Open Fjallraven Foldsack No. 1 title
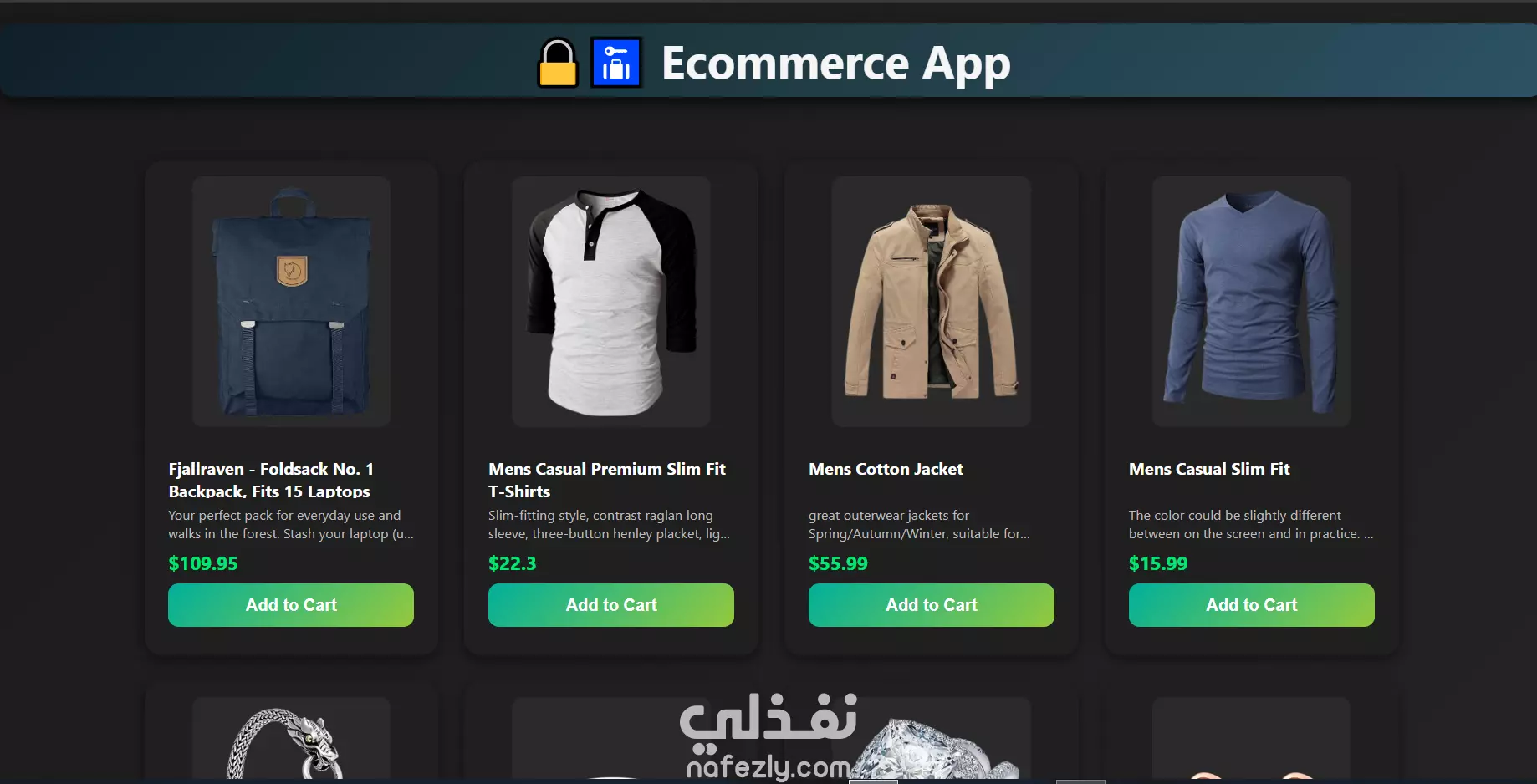 271,480
